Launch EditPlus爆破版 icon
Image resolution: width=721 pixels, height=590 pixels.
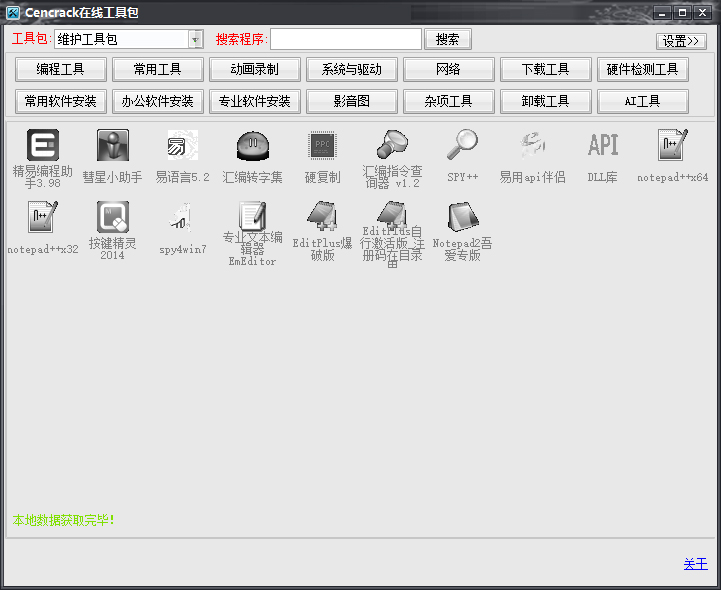tap(322, 217)
